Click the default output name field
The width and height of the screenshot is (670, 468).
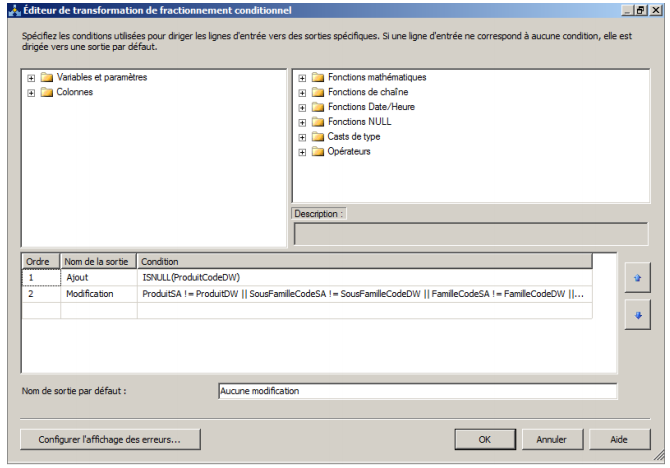[x=416, y=391]
